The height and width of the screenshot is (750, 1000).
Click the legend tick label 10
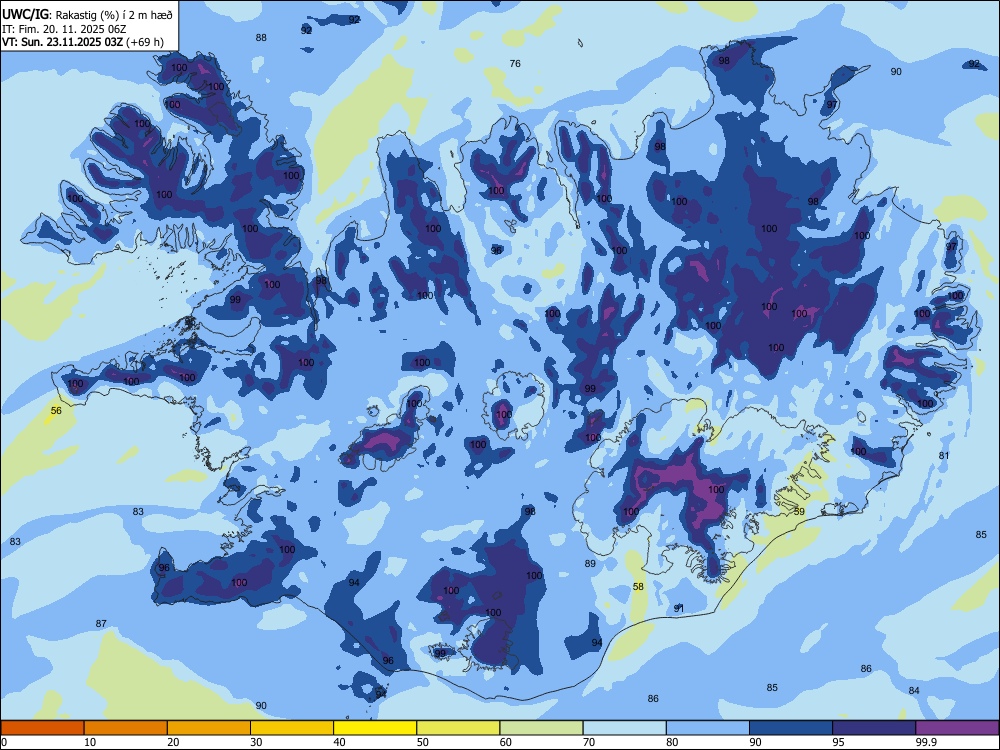tap(90, 742)
